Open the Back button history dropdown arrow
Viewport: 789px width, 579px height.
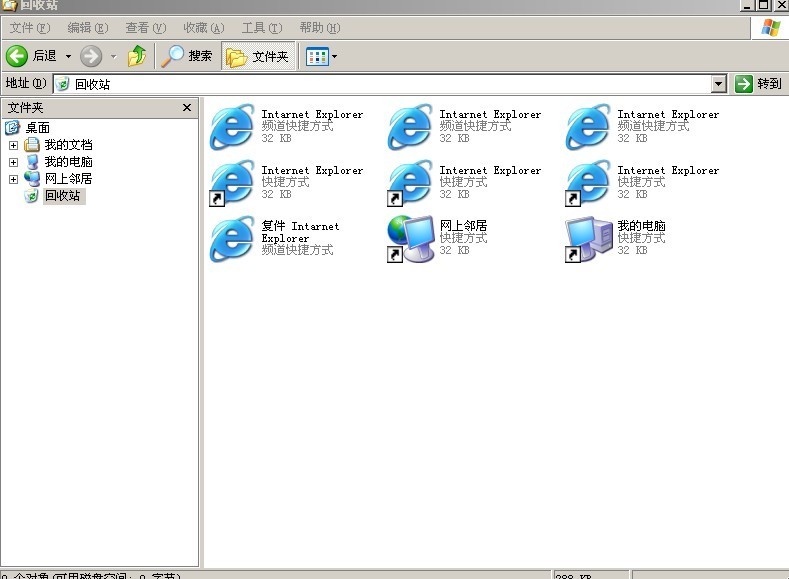pos(69,56)
